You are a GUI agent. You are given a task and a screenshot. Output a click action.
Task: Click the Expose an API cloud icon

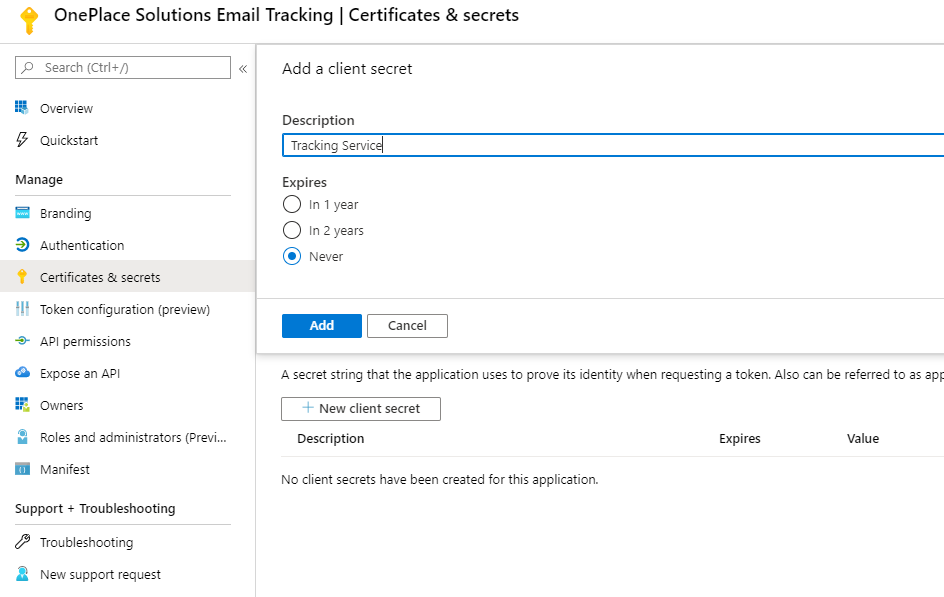22,373
